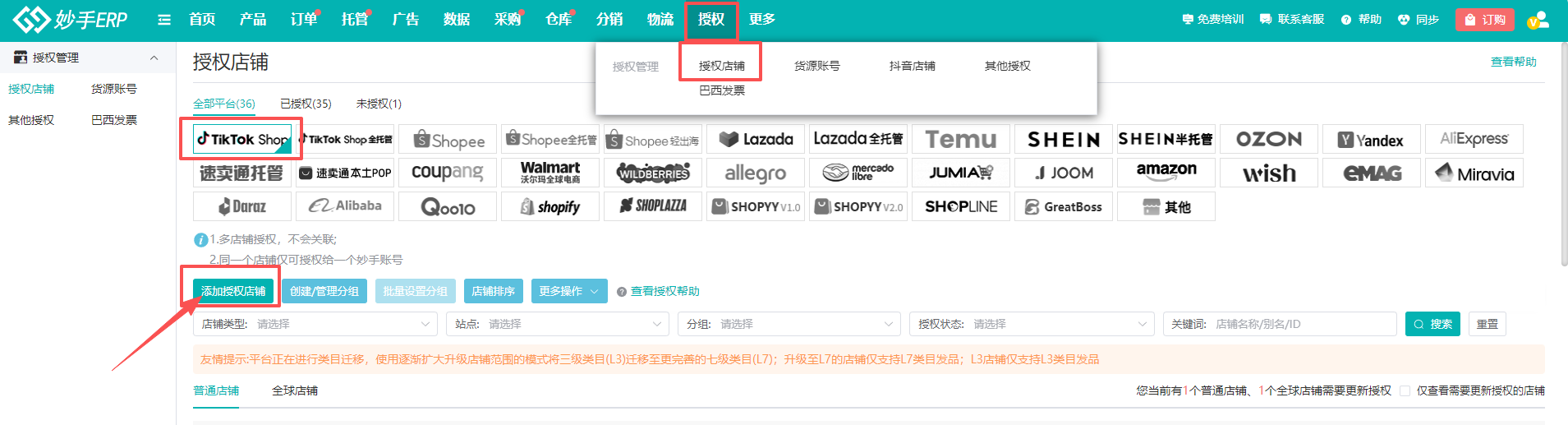Select the Shopee platform logo
Image resolution: width=1568 pixels, height=425 pixels.
click(448, 139)
